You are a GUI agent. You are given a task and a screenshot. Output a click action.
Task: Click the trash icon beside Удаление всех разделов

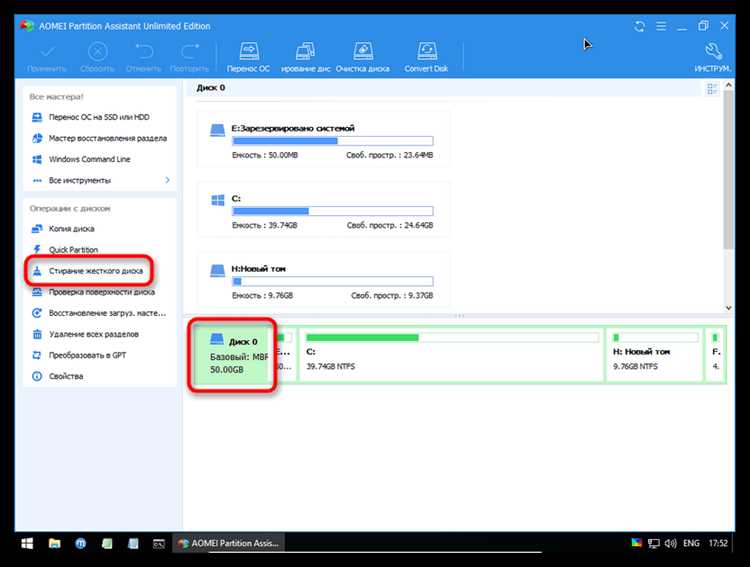37,334
